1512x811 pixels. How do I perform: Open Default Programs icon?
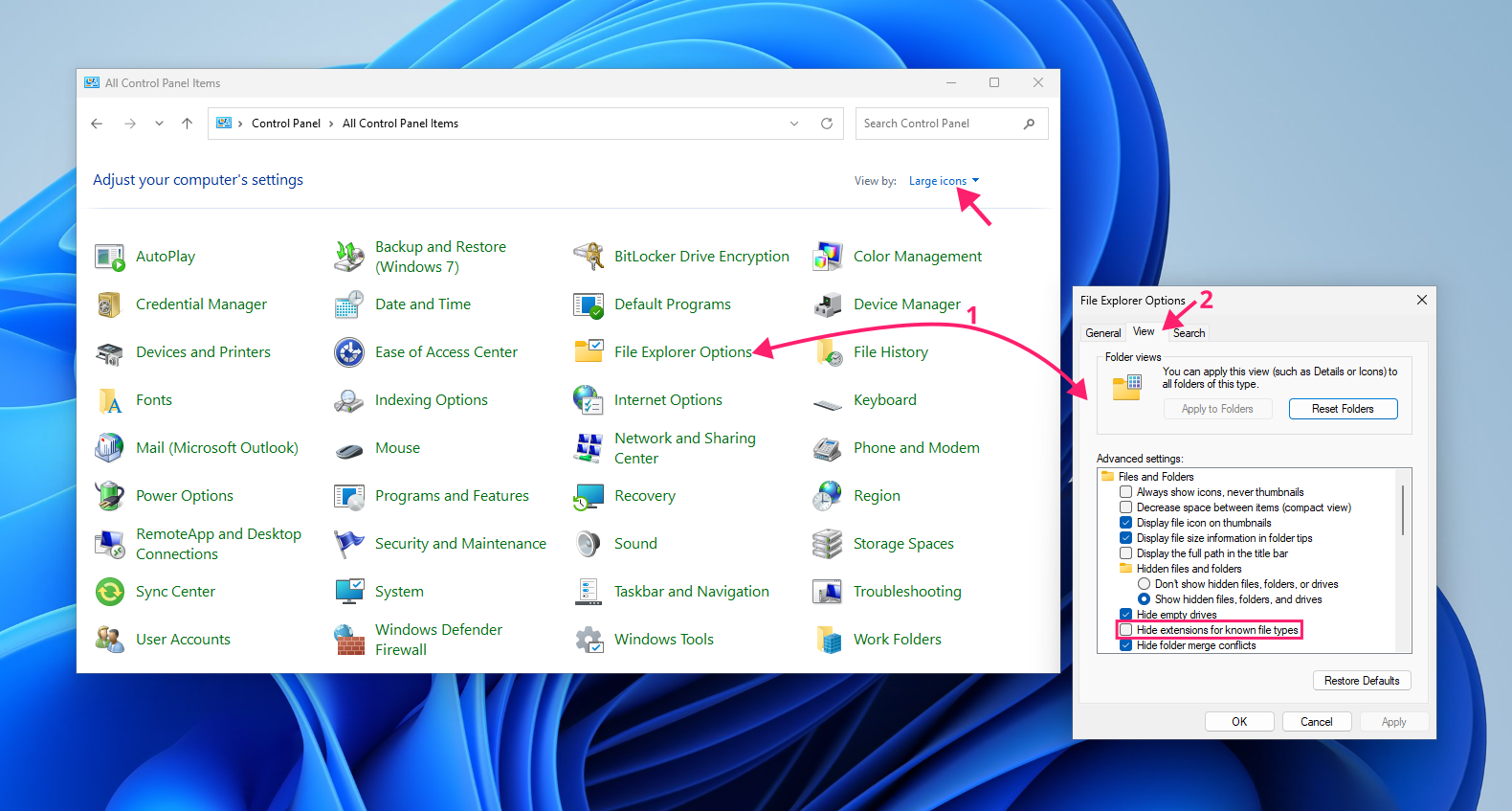(589, 304)
